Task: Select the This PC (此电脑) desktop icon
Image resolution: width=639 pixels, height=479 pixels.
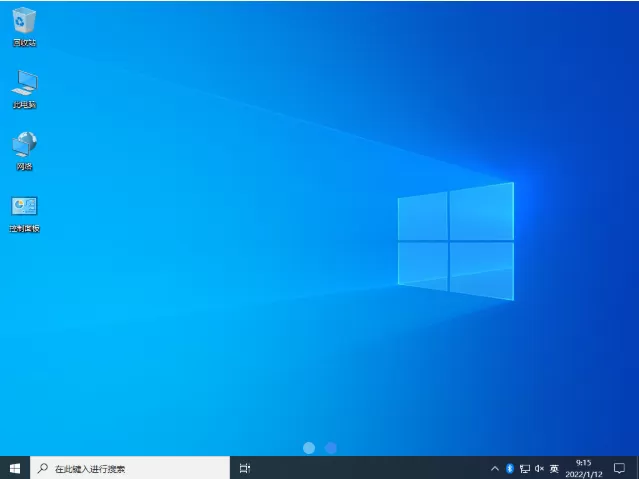Action: (24, 89)
